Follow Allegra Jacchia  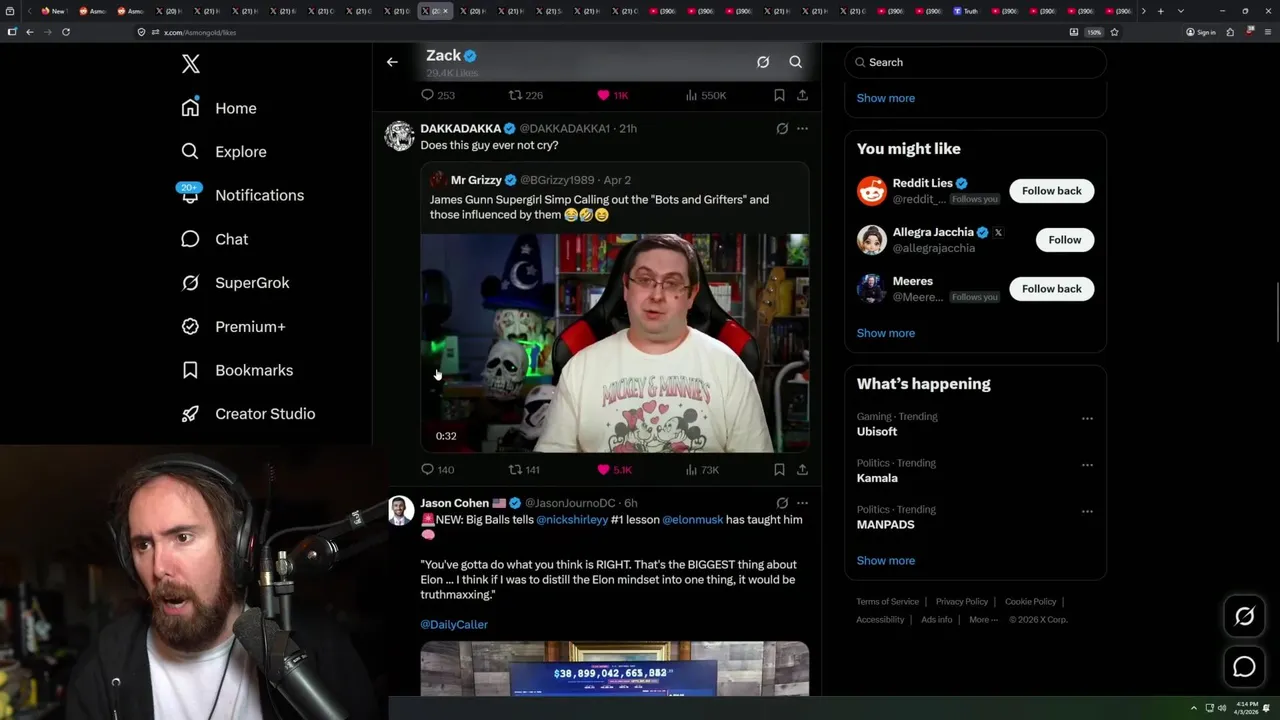[x=1064, y=240]
